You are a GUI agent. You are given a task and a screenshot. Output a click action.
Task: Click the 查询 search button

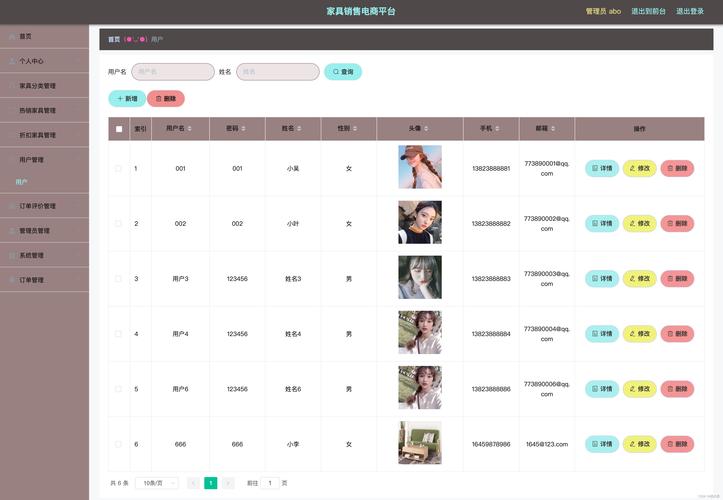coord(343,72)
